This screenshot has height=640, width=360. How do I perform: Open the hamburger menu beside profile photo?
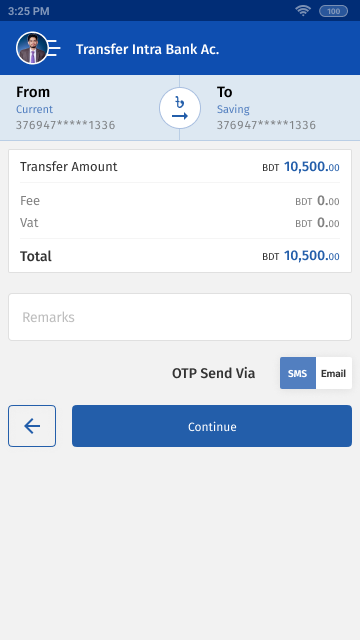(x=55, y=48)
